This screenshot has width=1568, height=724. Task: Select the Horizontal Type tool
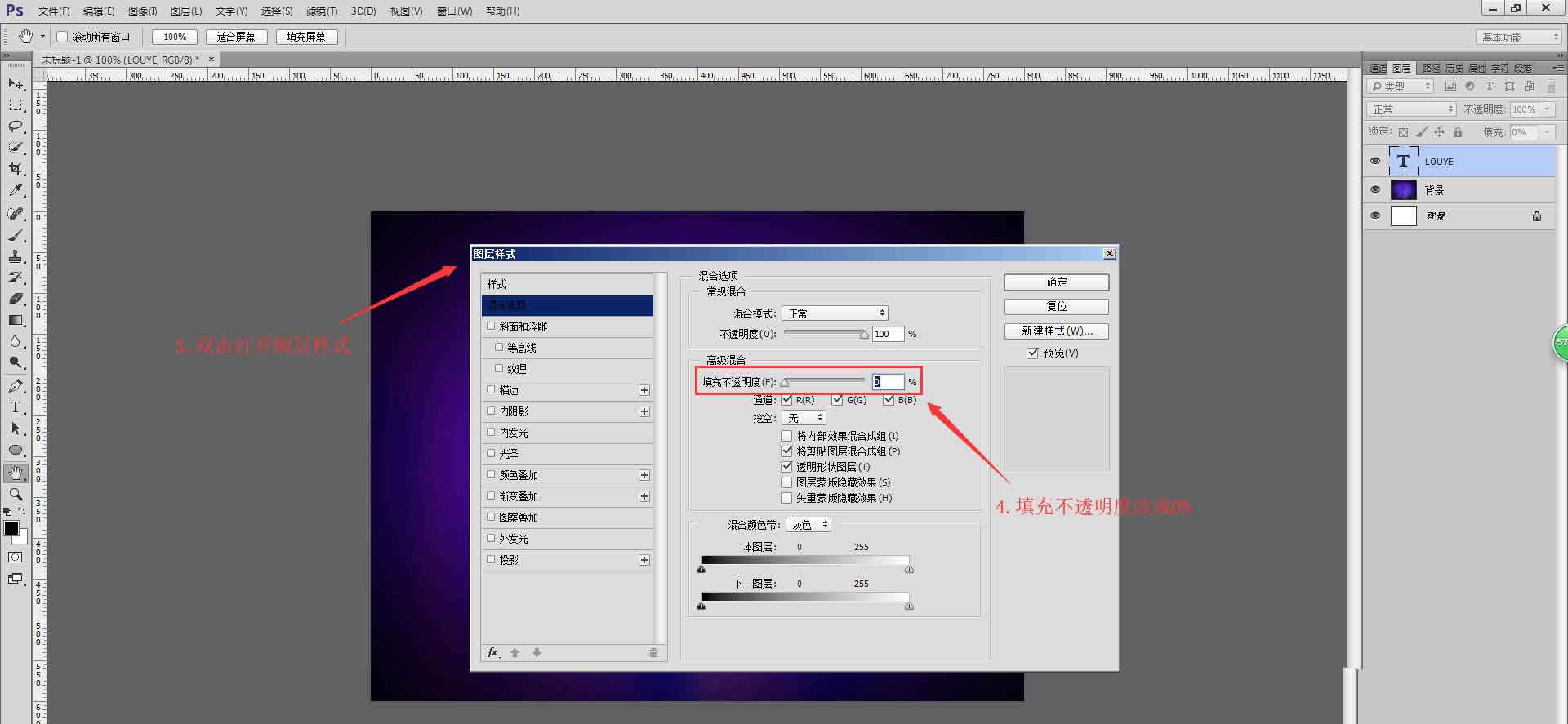click(x=16, y=407)
